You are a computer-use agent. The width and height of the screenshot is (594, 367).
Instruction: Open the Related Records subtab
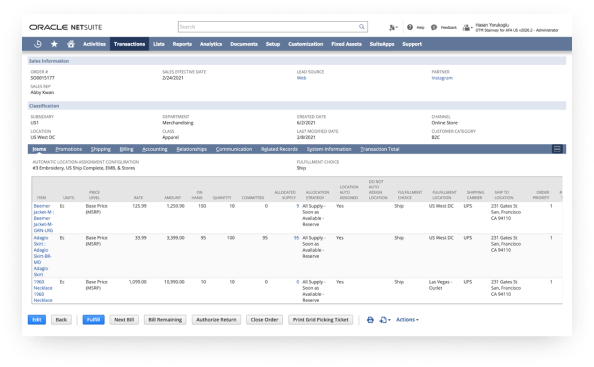[279, 149]
